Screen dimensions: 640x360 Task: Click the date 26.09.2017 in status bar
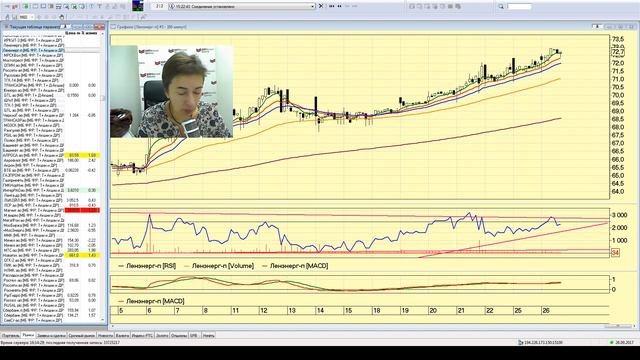pos(624,342)
